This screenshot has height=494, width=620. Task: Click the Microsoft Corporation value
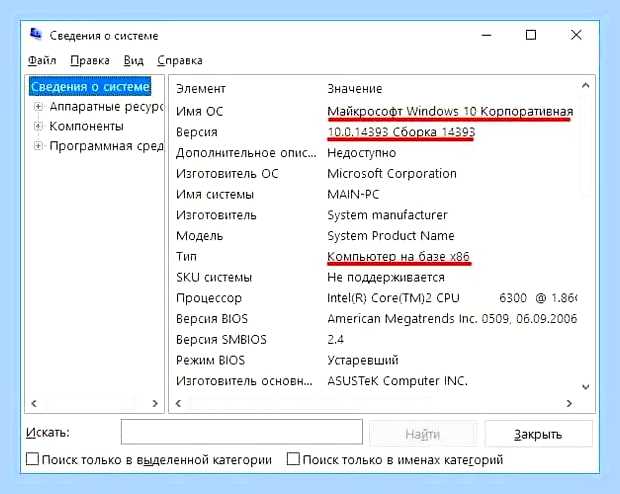392,174
